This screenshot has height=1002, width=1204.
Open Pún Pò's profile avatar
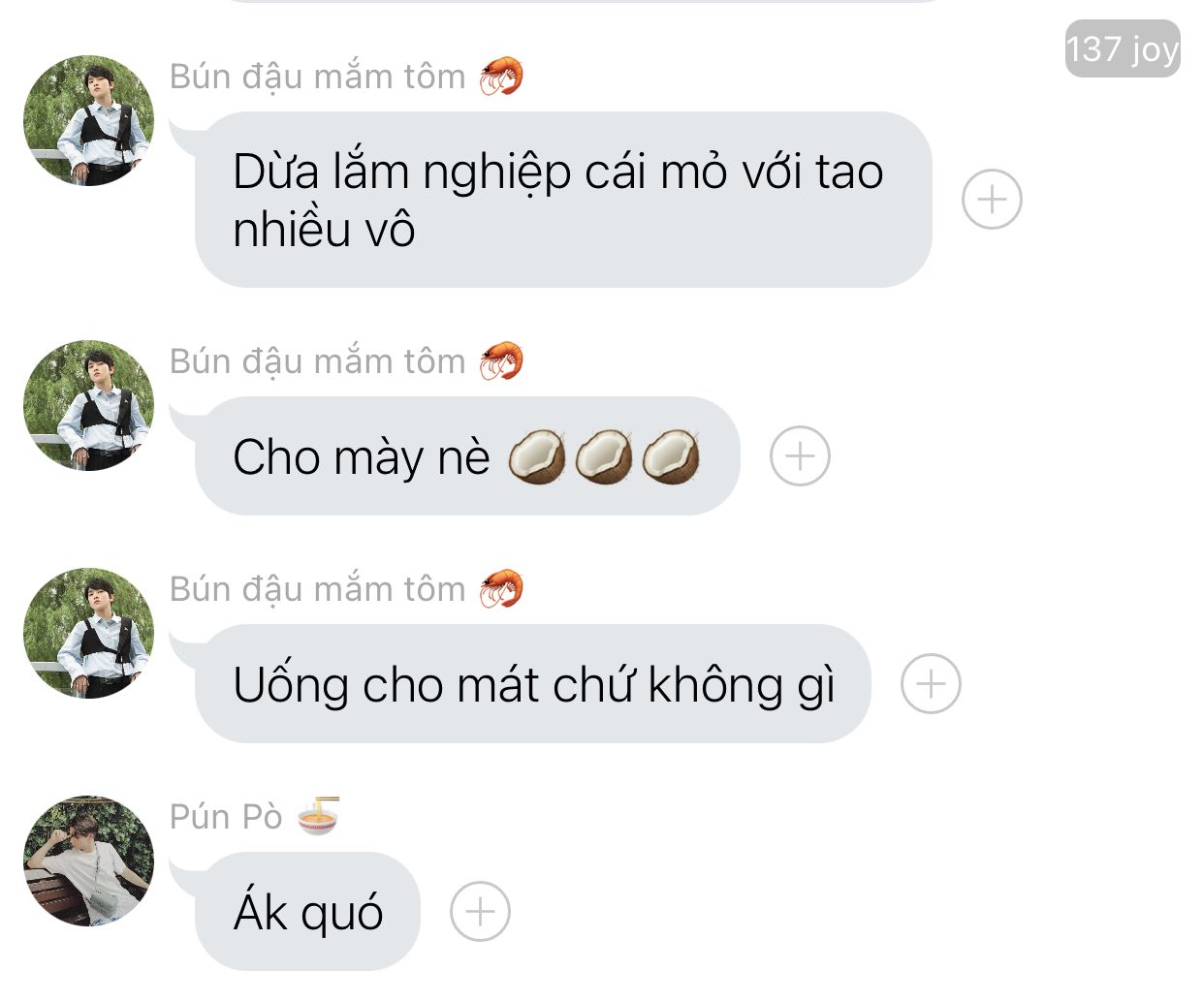pyautogui.click(x=88, y=861)
